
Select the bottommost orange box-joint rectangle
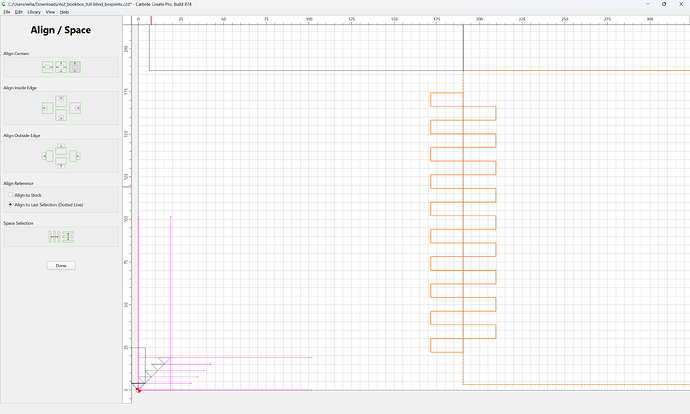[447, 345]
